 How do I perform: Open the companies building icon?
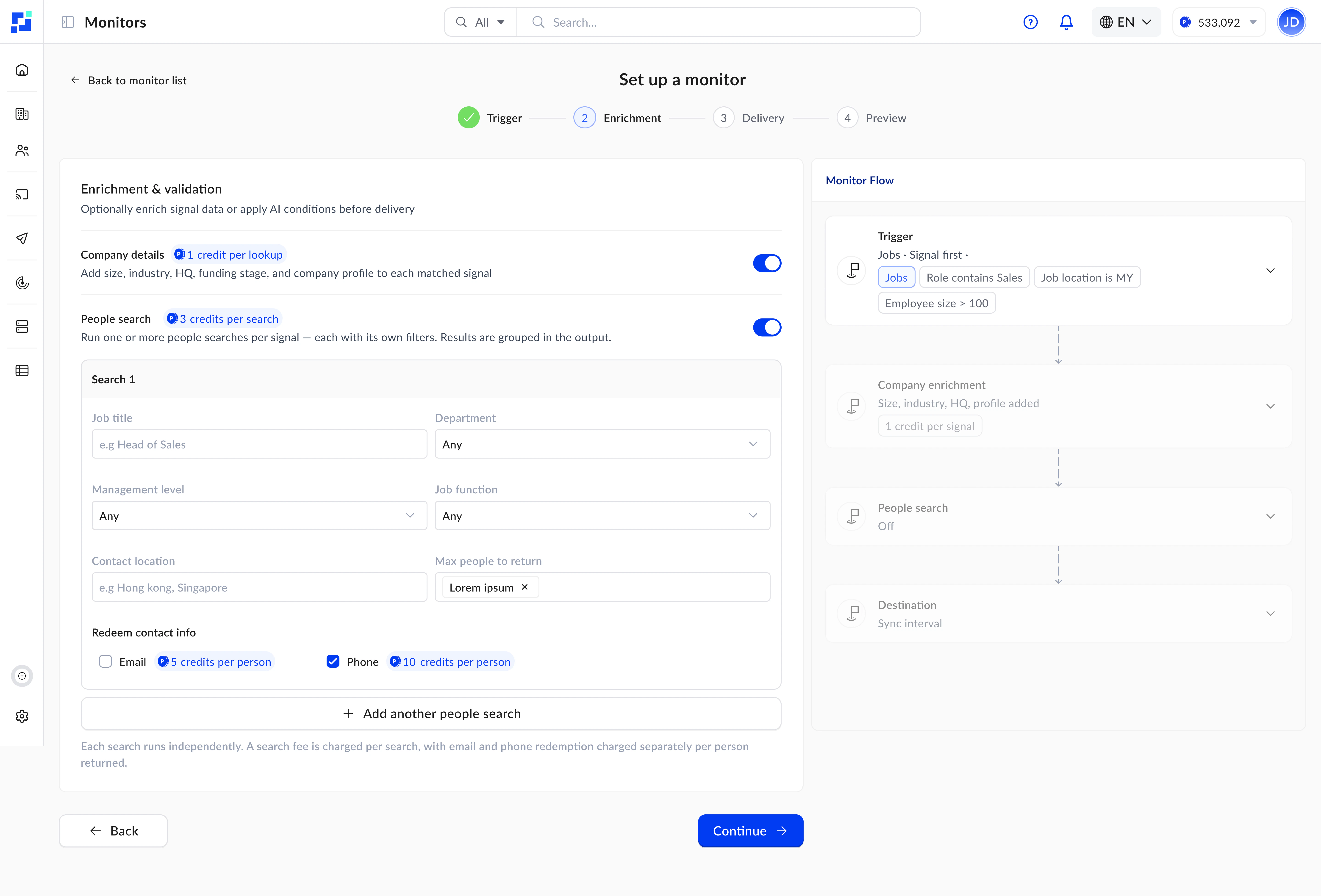(x=22, y=114)
